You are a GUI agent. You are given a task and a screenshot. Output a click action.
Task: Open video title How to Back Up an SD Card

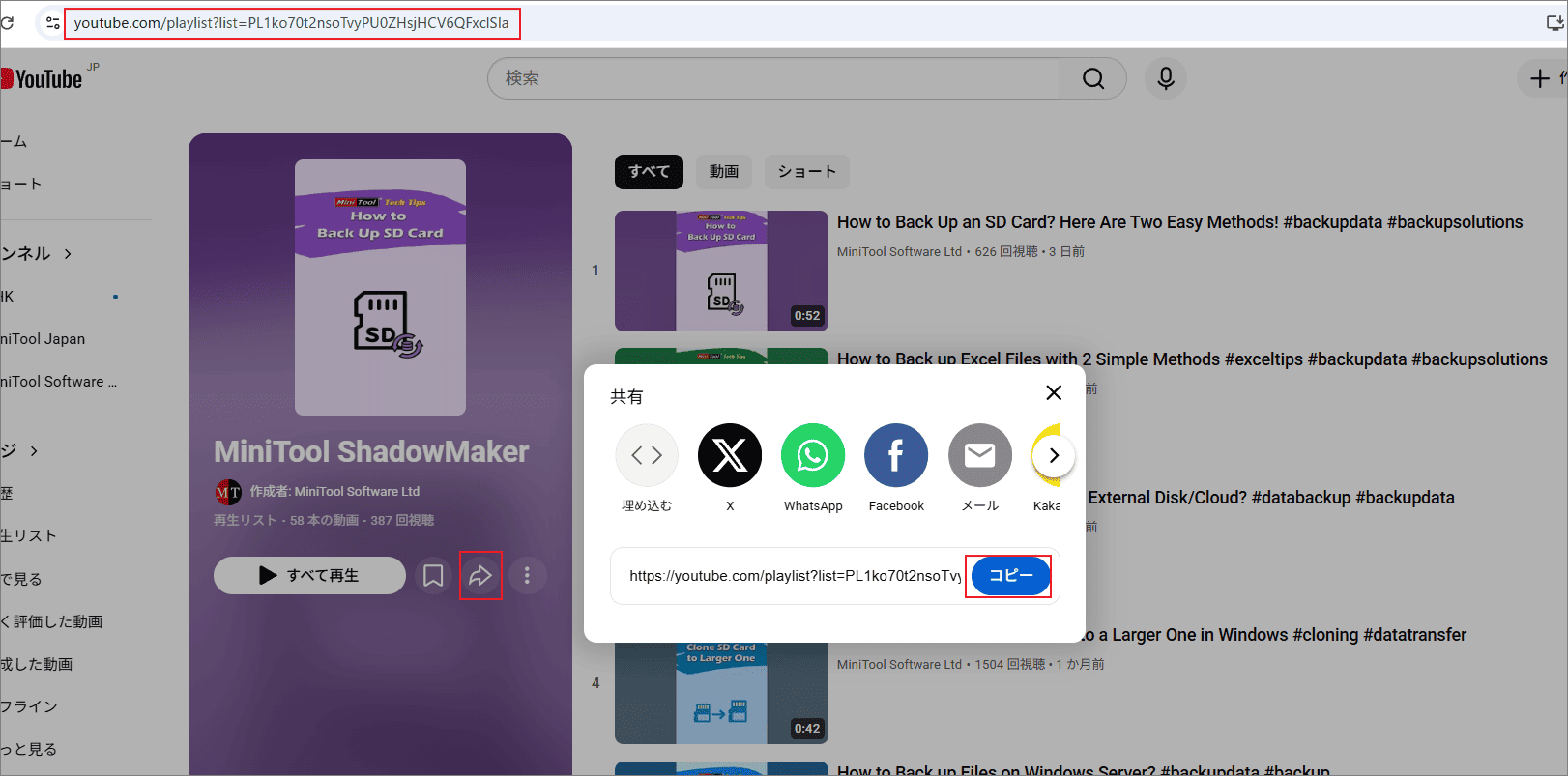1179,222
